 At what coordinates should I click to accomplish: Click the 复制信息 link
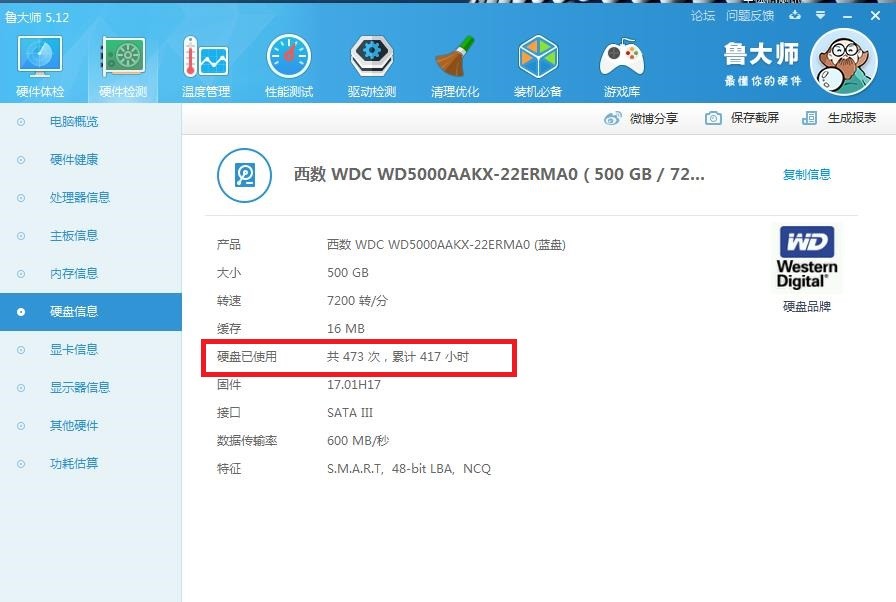806,174
